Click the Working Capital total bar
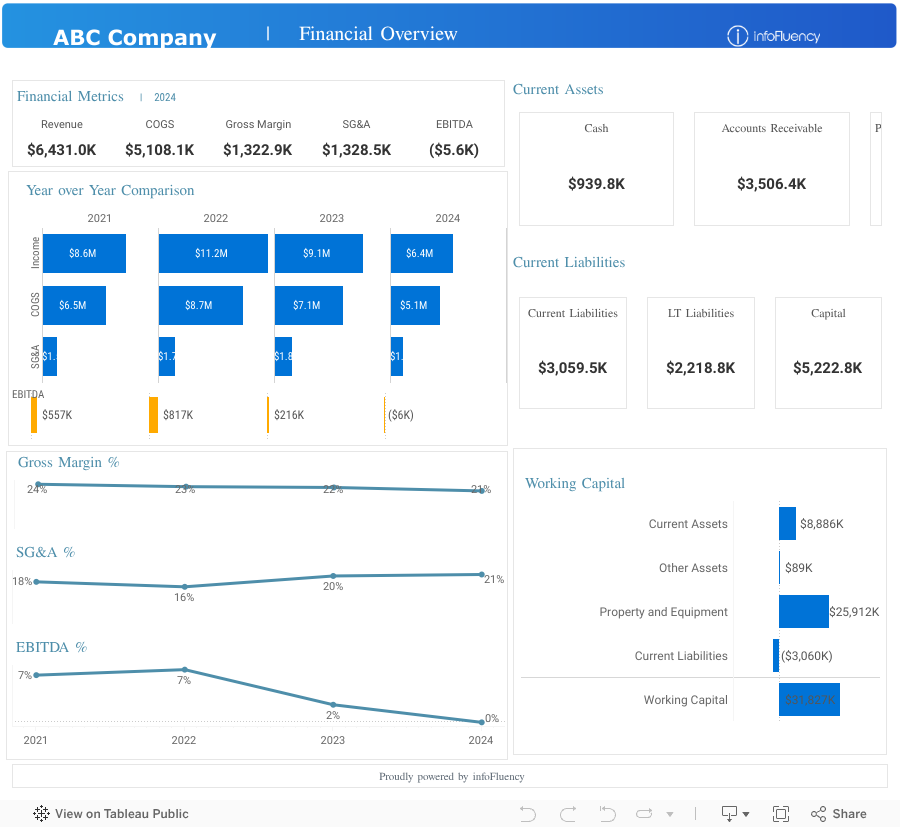 coord(809,700)
